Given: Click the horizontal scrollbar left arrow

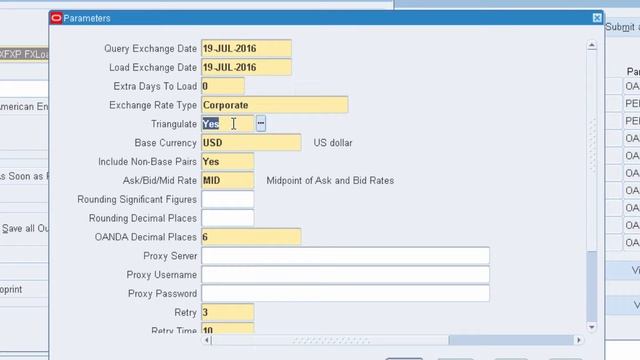Looking at the screenshot, I should 207,340.
